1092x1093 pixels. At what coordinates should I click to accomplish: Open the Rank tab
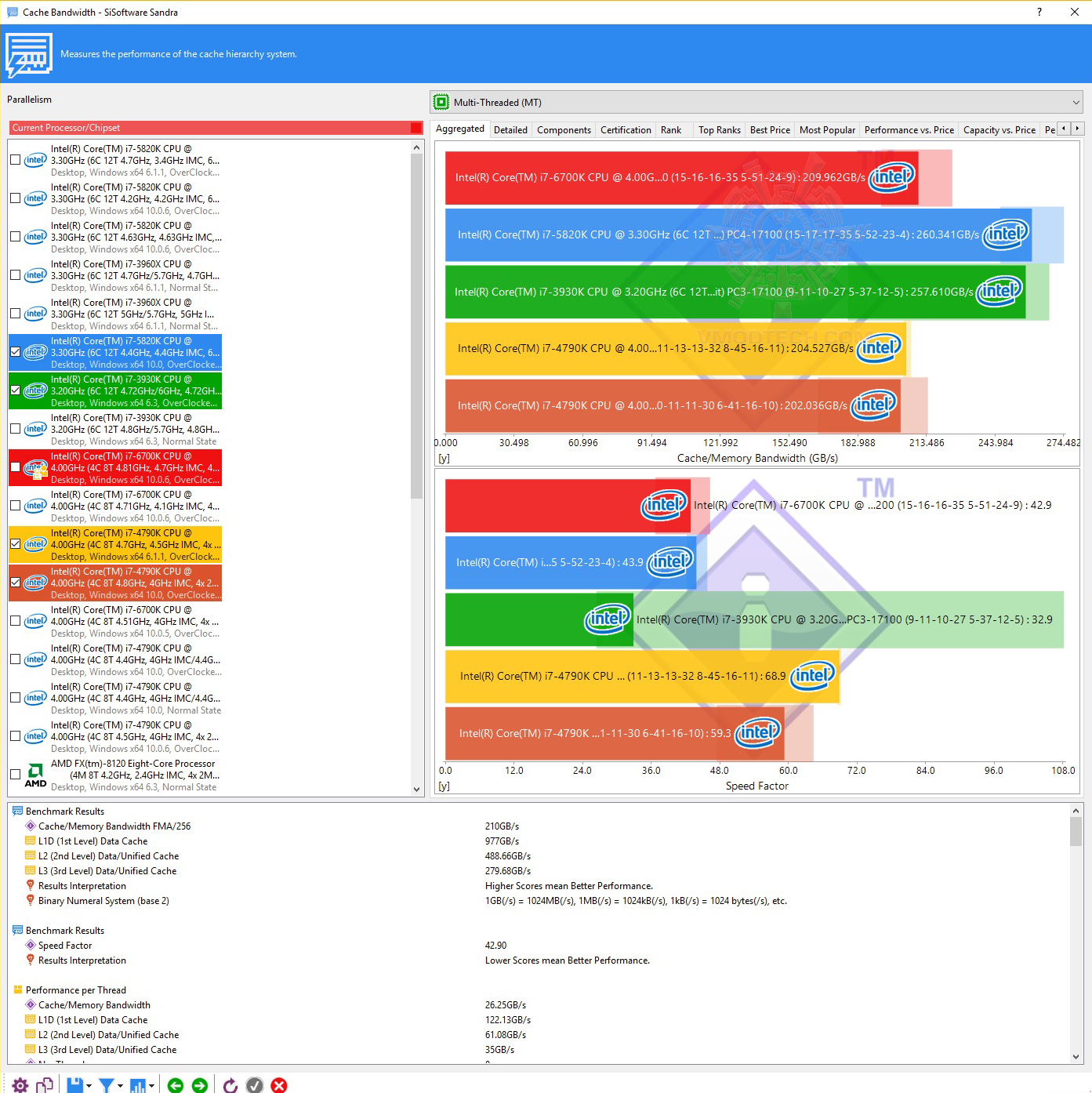671,130
